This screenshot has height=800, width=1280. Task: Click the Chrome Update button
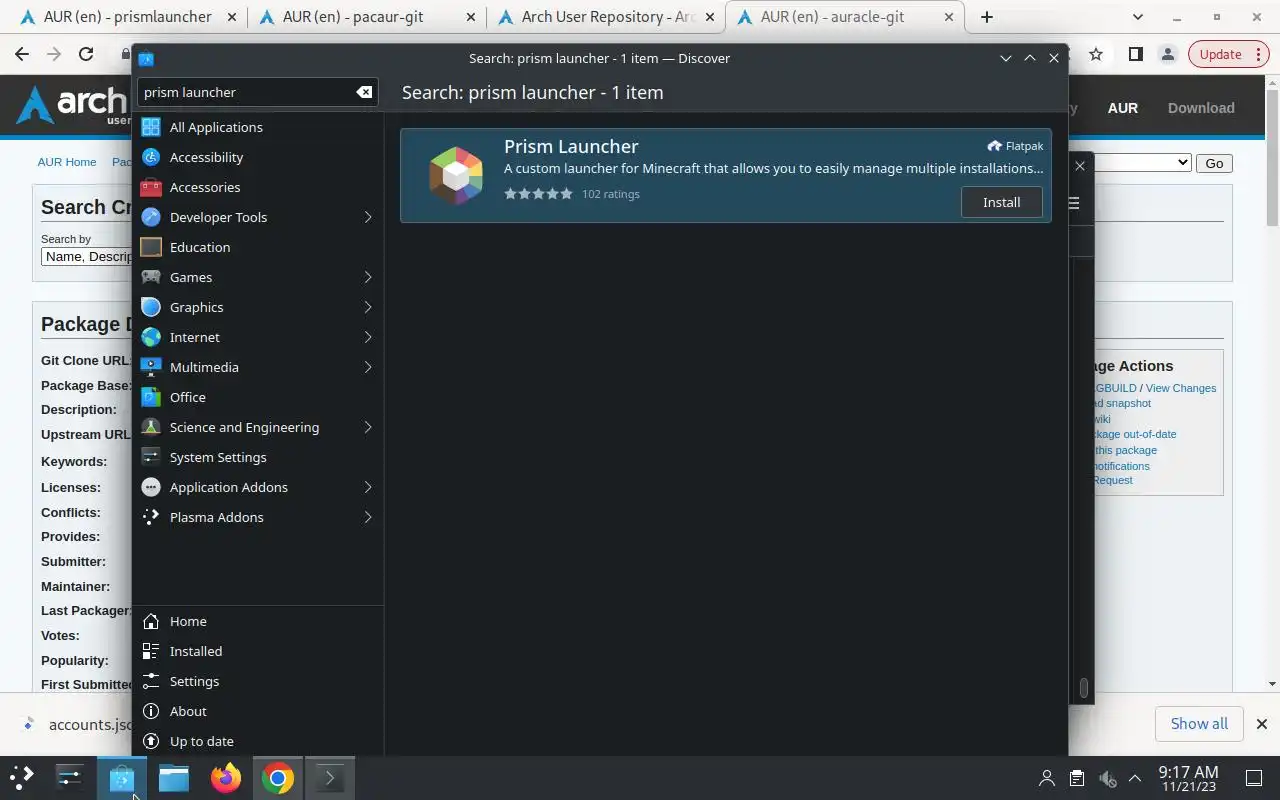[1228, 54]
